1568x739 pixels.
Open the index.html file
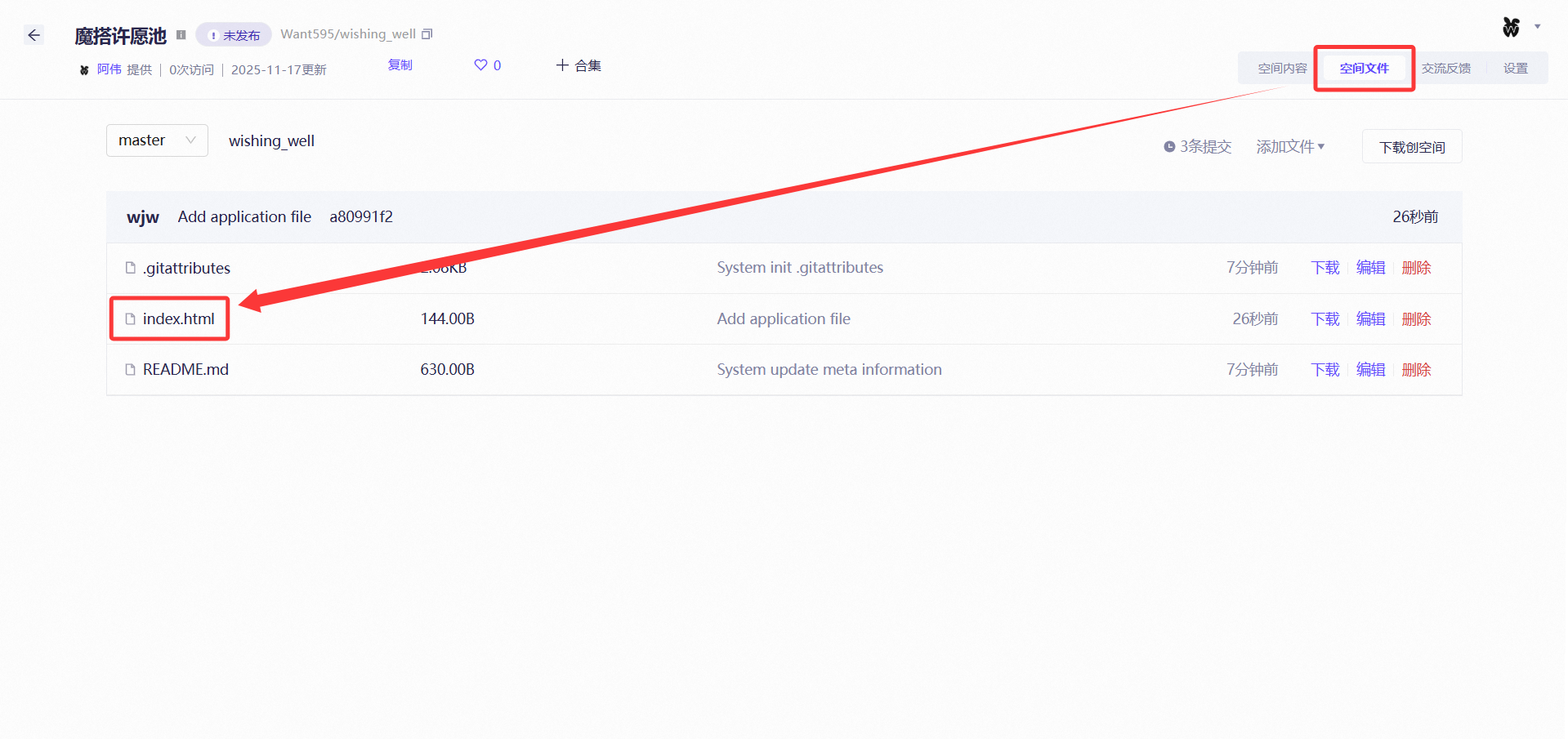coord(179,319)
